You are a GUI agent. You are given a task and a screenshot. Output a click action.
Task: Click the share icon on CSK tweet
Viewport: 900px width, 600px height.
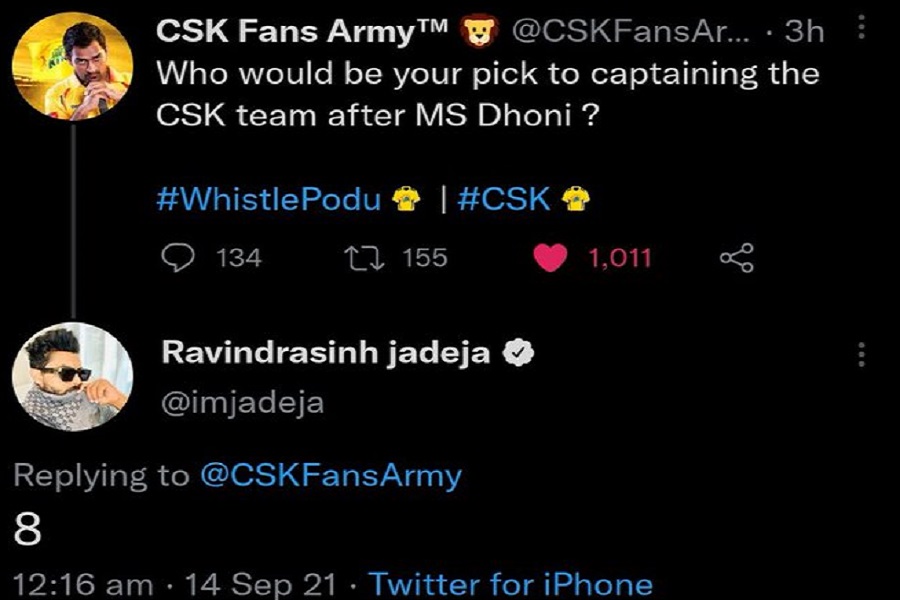[x=737, y=258]
